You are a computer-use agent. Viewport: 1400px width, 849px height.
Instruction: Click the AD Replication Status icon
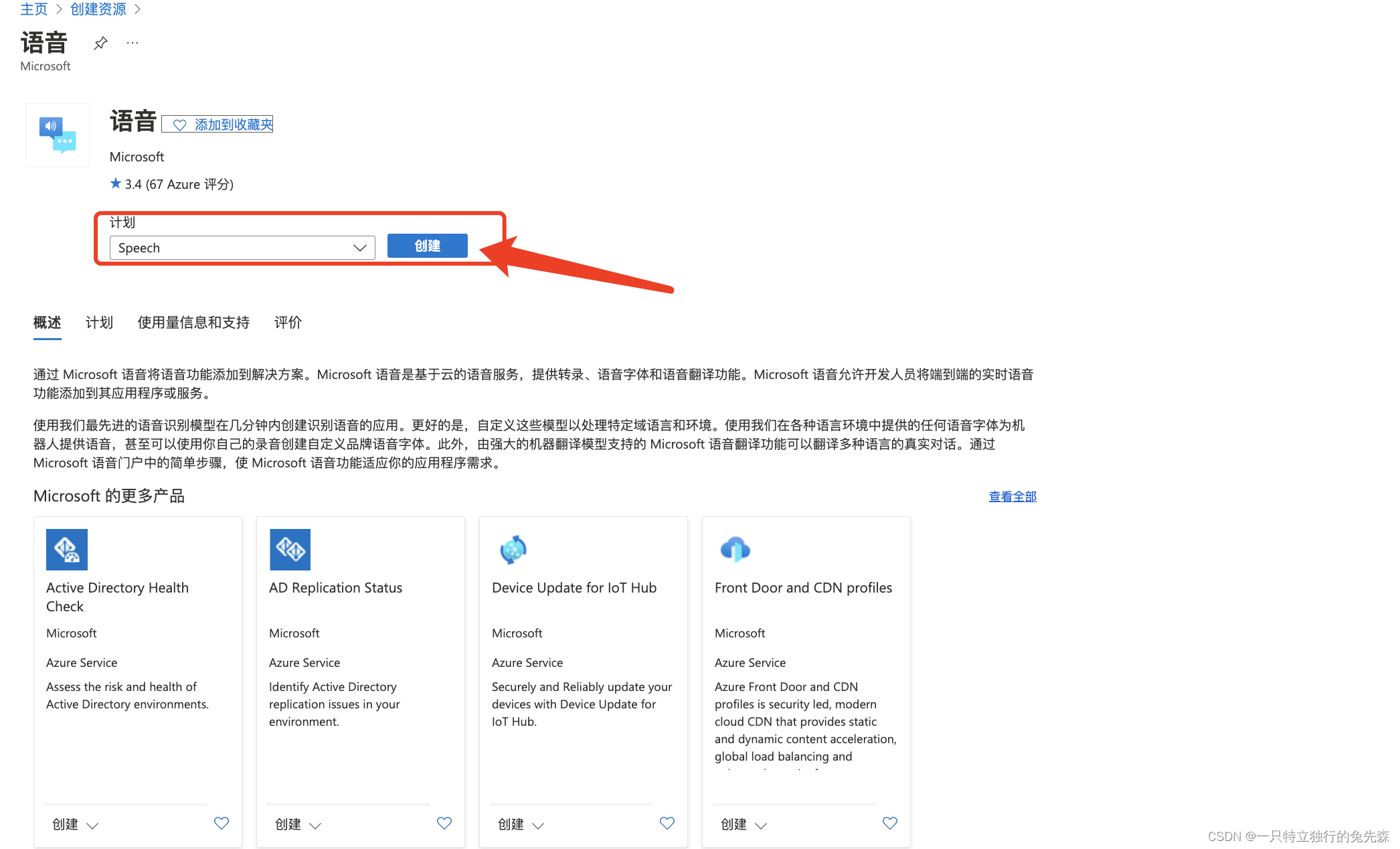(x=290, y=550)
